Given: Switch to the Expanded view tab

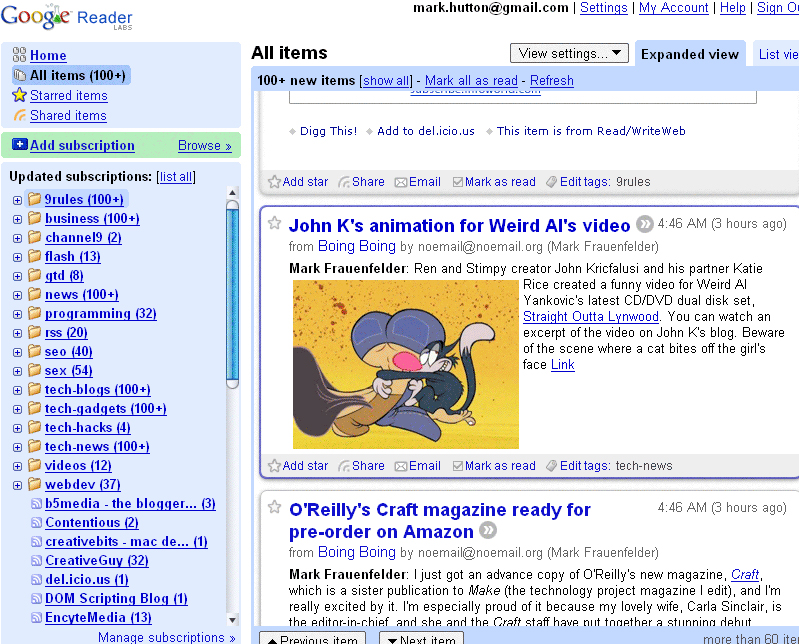Looking at the screenshot, I should [x=690, y=54].
